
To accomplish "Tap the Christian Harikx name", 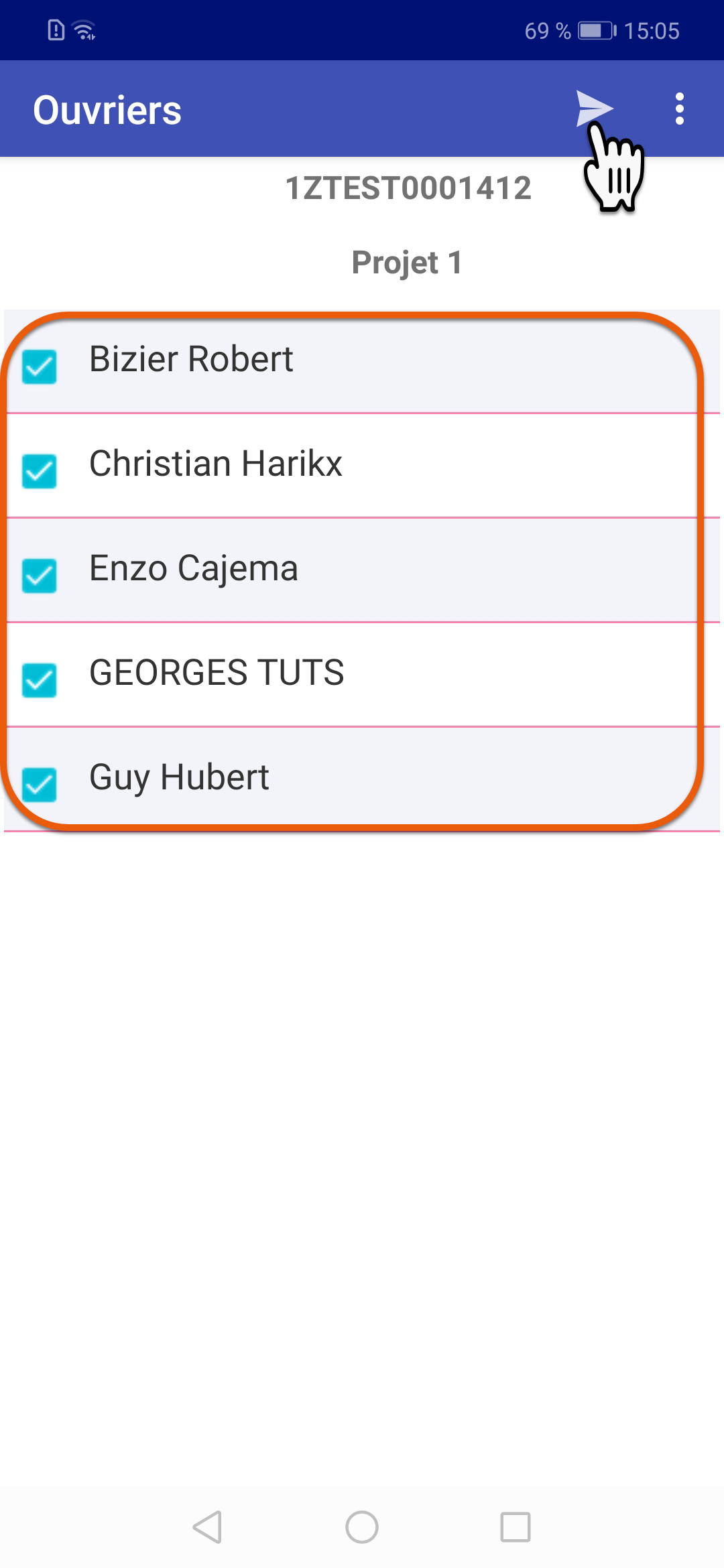I will pos(215,464).
